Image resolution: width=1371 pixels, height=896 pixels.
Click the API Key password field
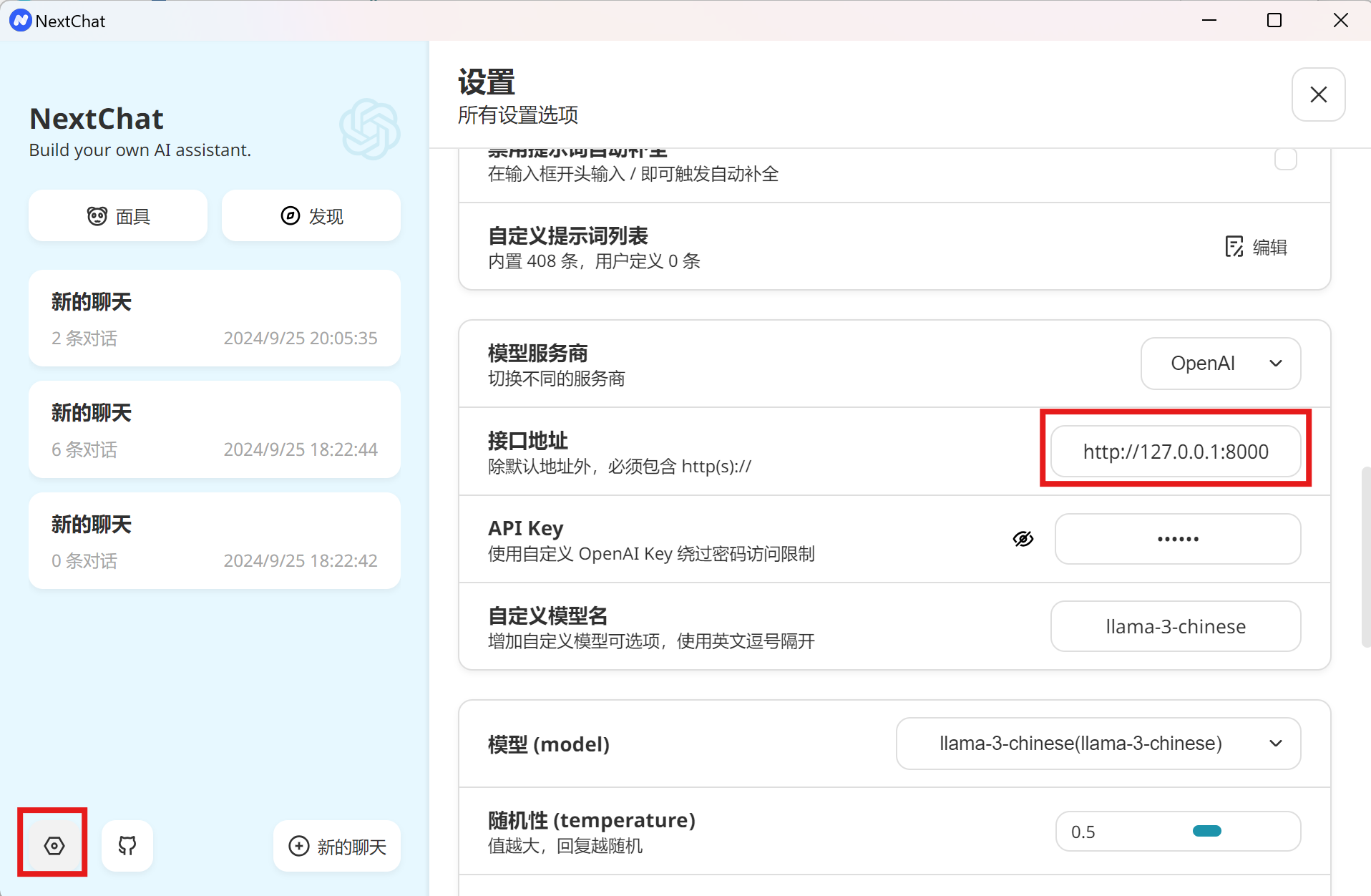click(x=1178, y=539)
